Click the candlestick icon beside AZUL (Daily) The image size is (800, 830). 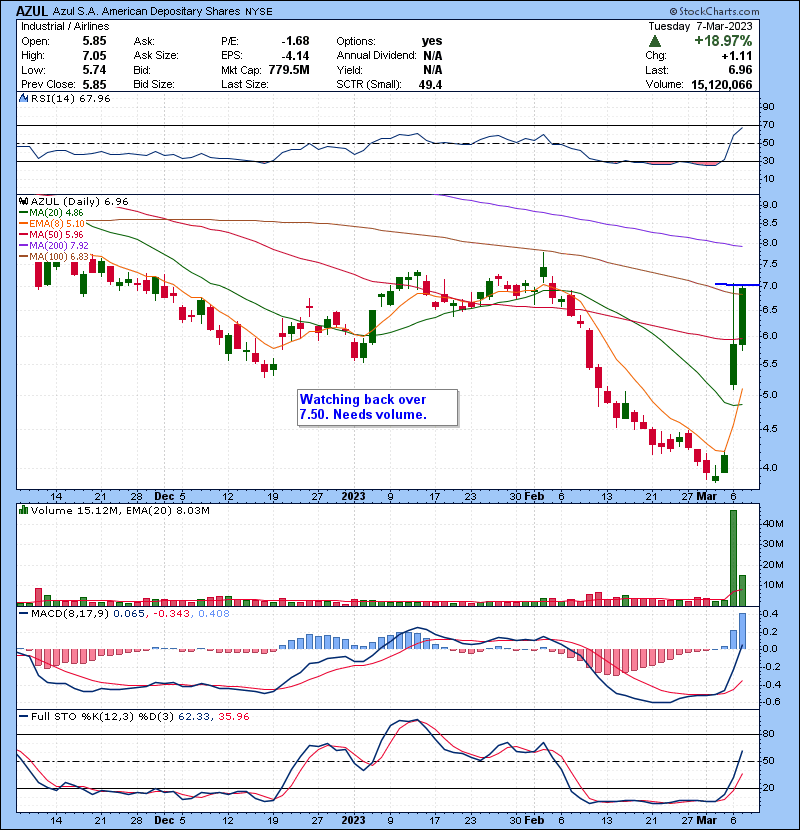coord(23,201)
